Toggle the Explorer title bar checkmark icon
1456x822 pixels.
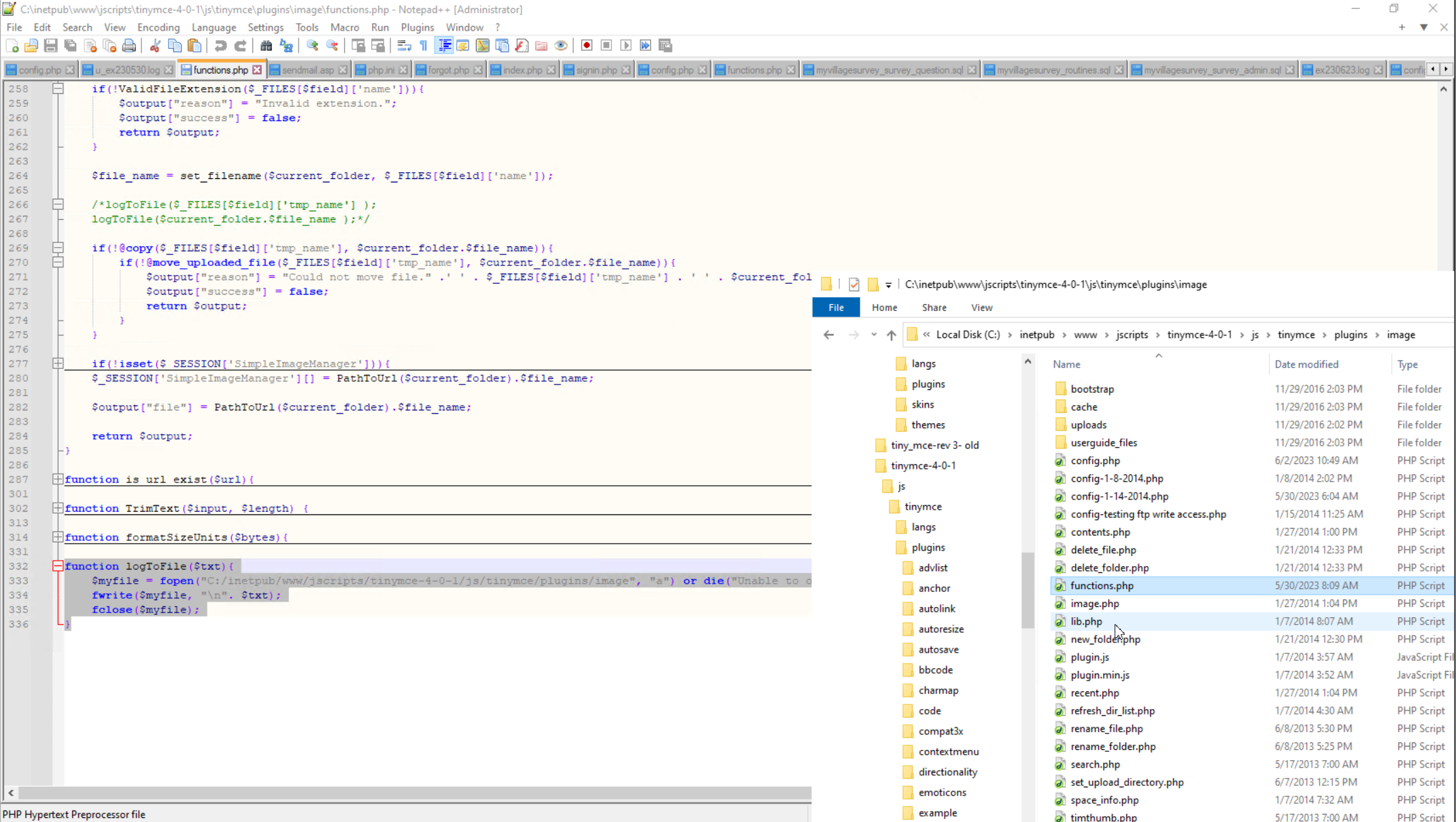(x=854, y=284)
